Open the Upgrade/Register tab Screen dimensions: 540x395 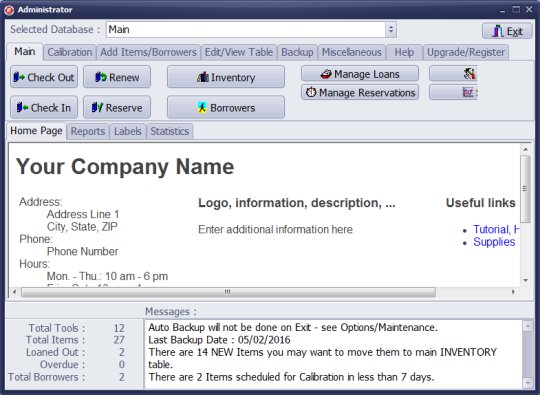tap(466, 52)
